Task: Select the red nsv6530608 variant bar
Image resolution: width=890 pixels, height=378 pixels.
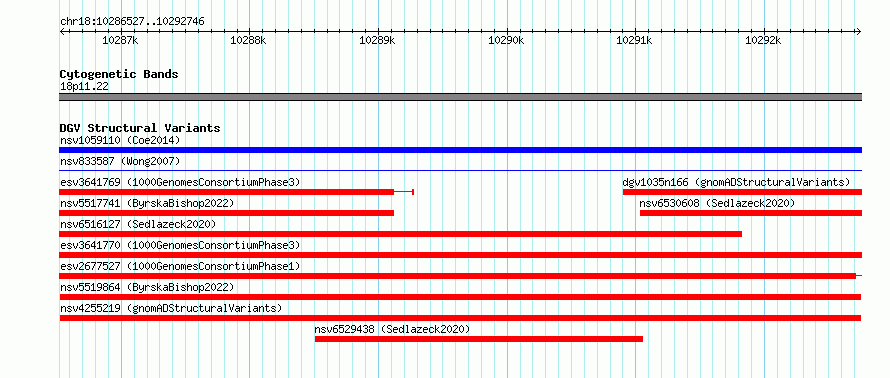Action: (751, 213)
